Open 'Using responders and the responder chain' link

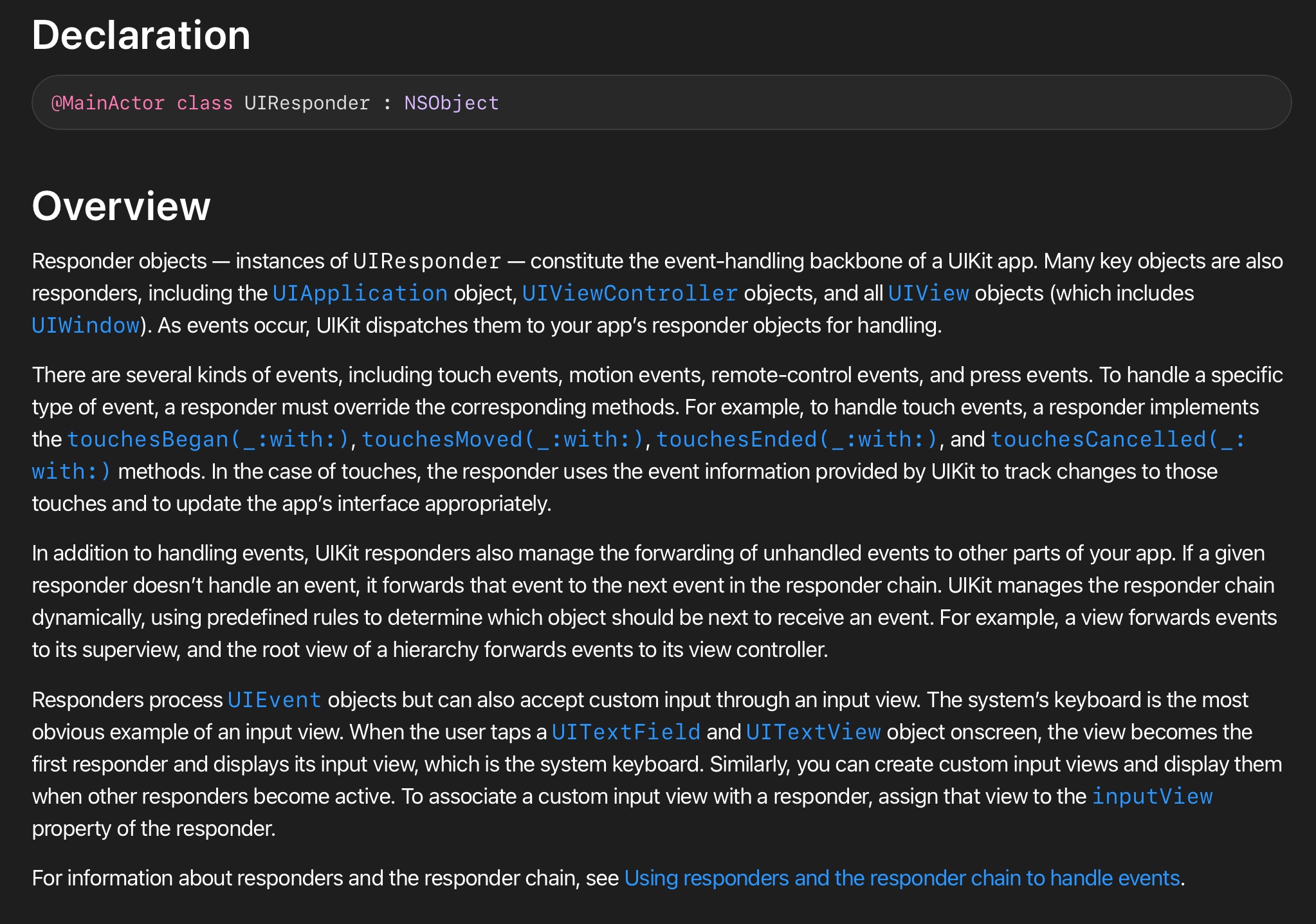click(902, 878)
